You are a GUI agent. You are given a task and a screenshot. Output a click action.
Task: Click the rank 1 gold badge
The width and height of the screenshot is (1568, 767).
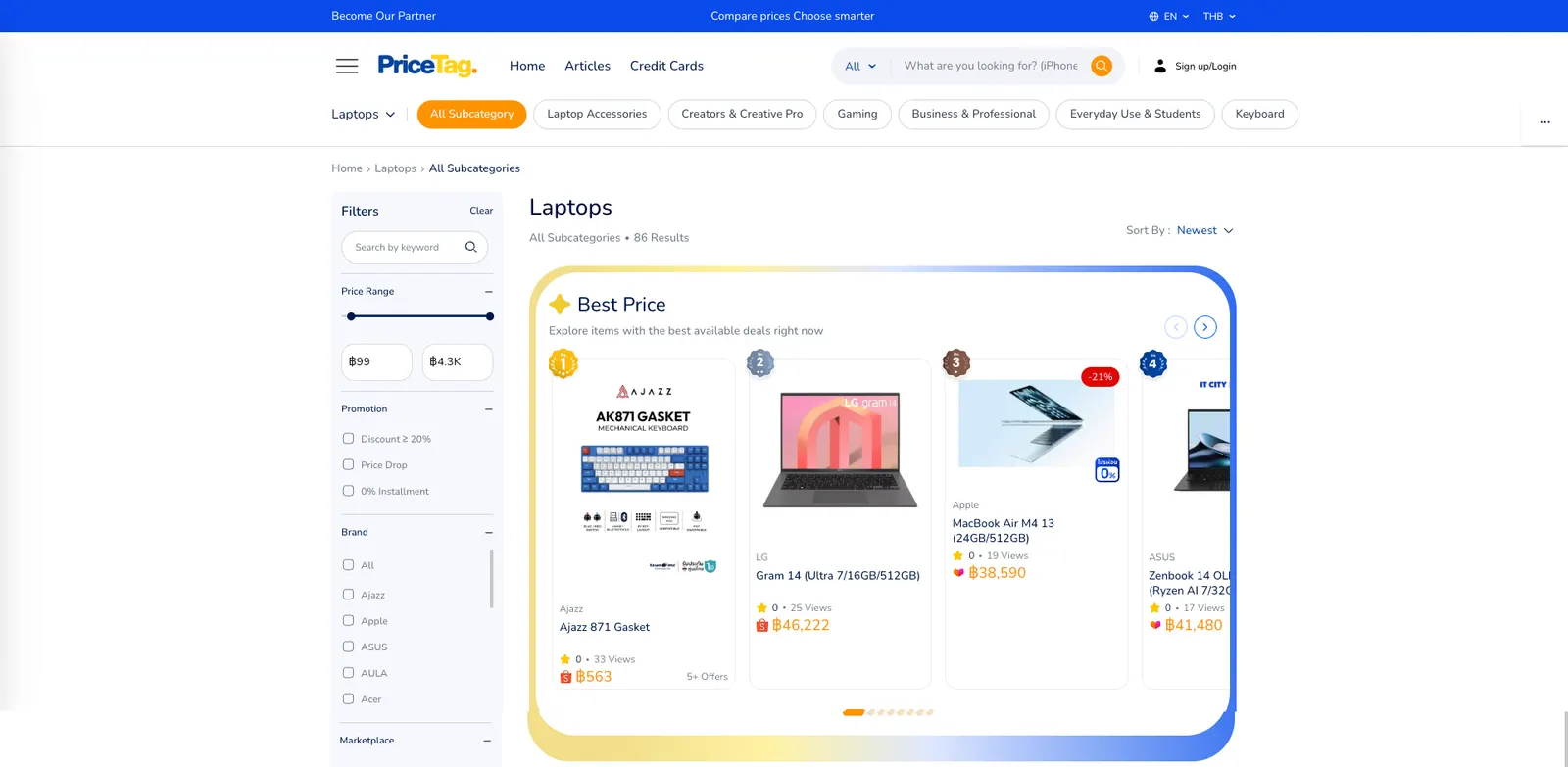(x=563, y=363)
